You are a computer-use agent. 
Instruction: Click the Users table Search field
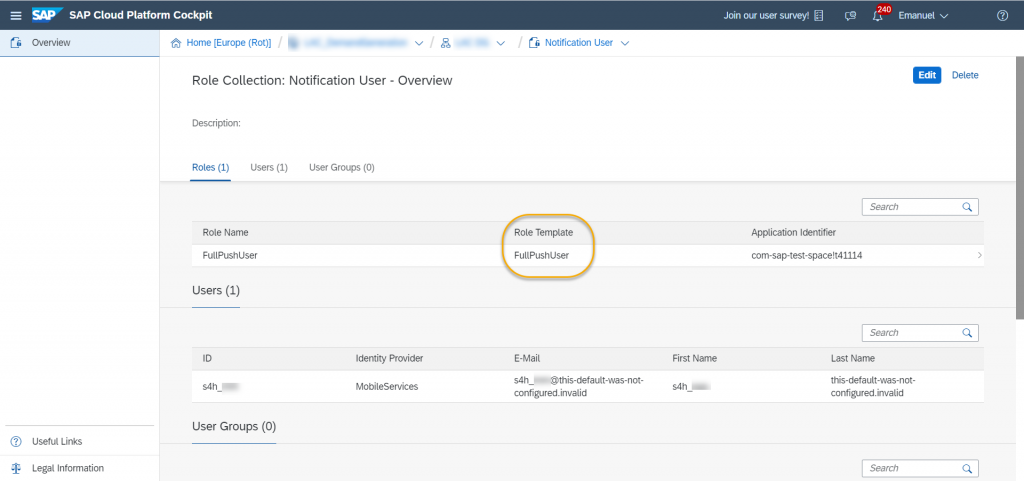pyautogui.click(x=920, y=333)
